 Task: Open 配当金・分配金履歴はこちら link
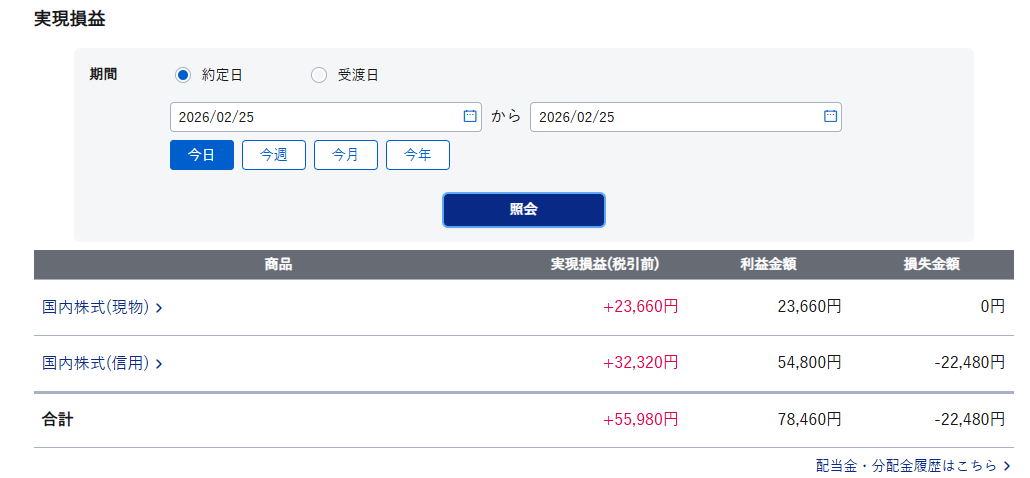(906, 465)
